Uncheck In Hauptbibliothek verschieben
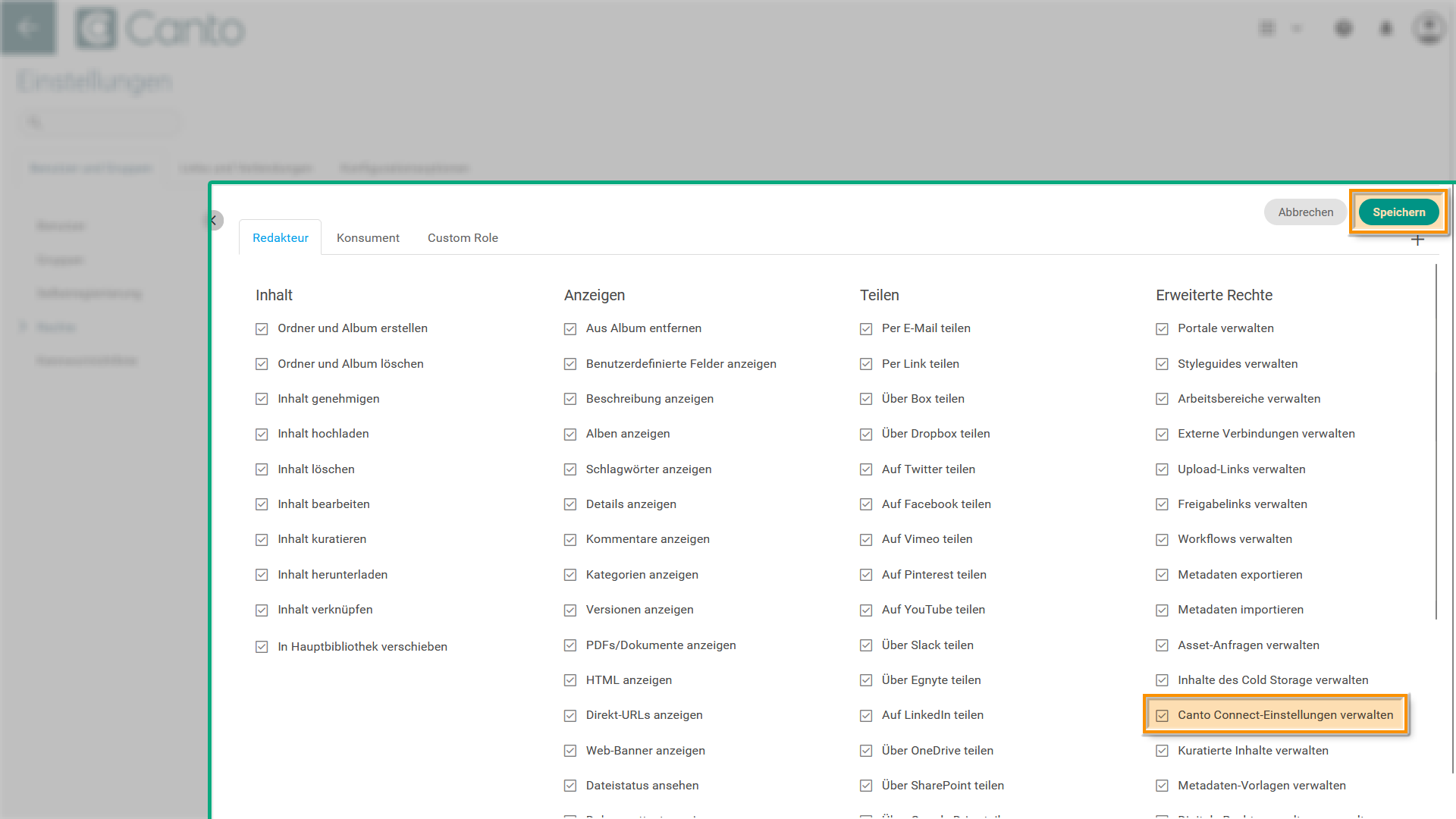The width and height of the screenshot is (1456, 819). tap(262, 647)
